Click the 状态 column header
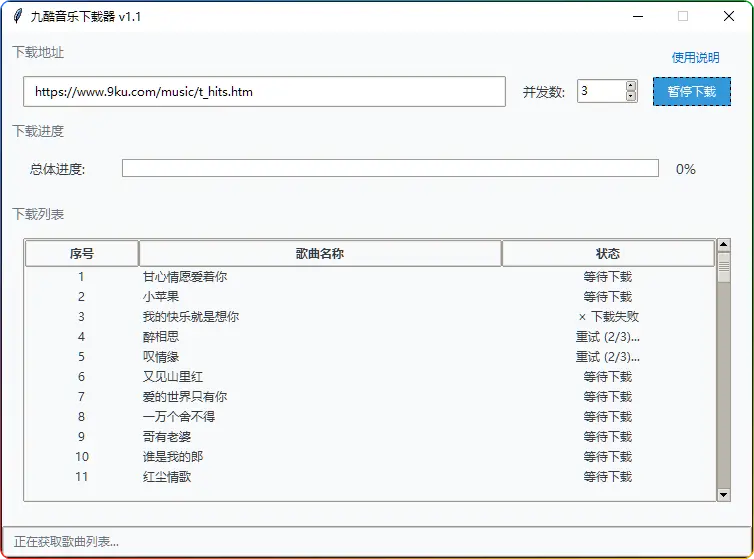 (608, 254)
